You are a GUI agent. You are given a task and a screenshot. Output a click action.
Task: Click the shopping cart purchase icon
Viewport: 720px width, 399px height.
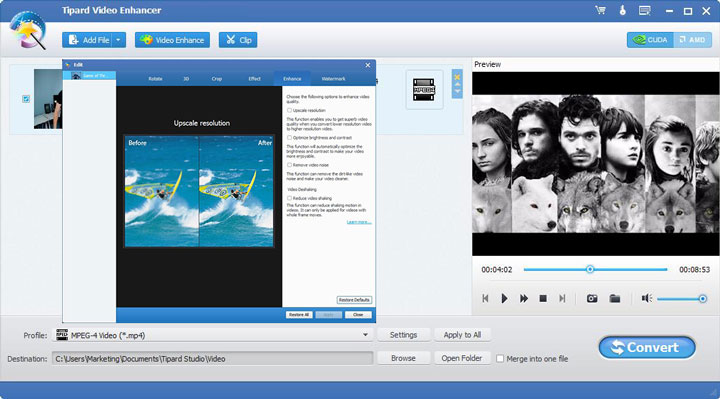pyautogui.click(x=600, y=10)
